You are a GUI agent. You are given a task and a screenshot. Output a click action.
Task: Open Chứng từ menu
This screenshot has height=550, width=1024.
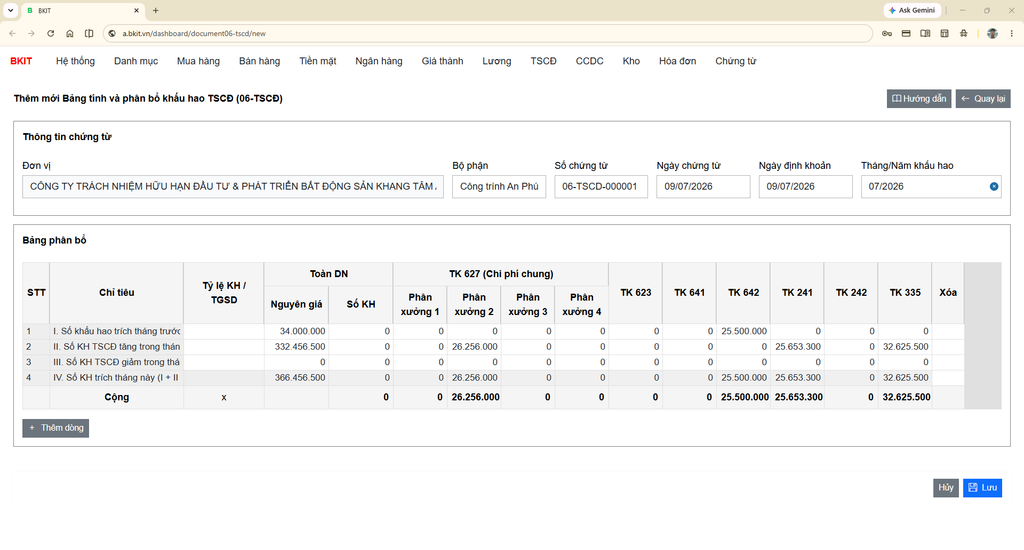coord(735,61)
